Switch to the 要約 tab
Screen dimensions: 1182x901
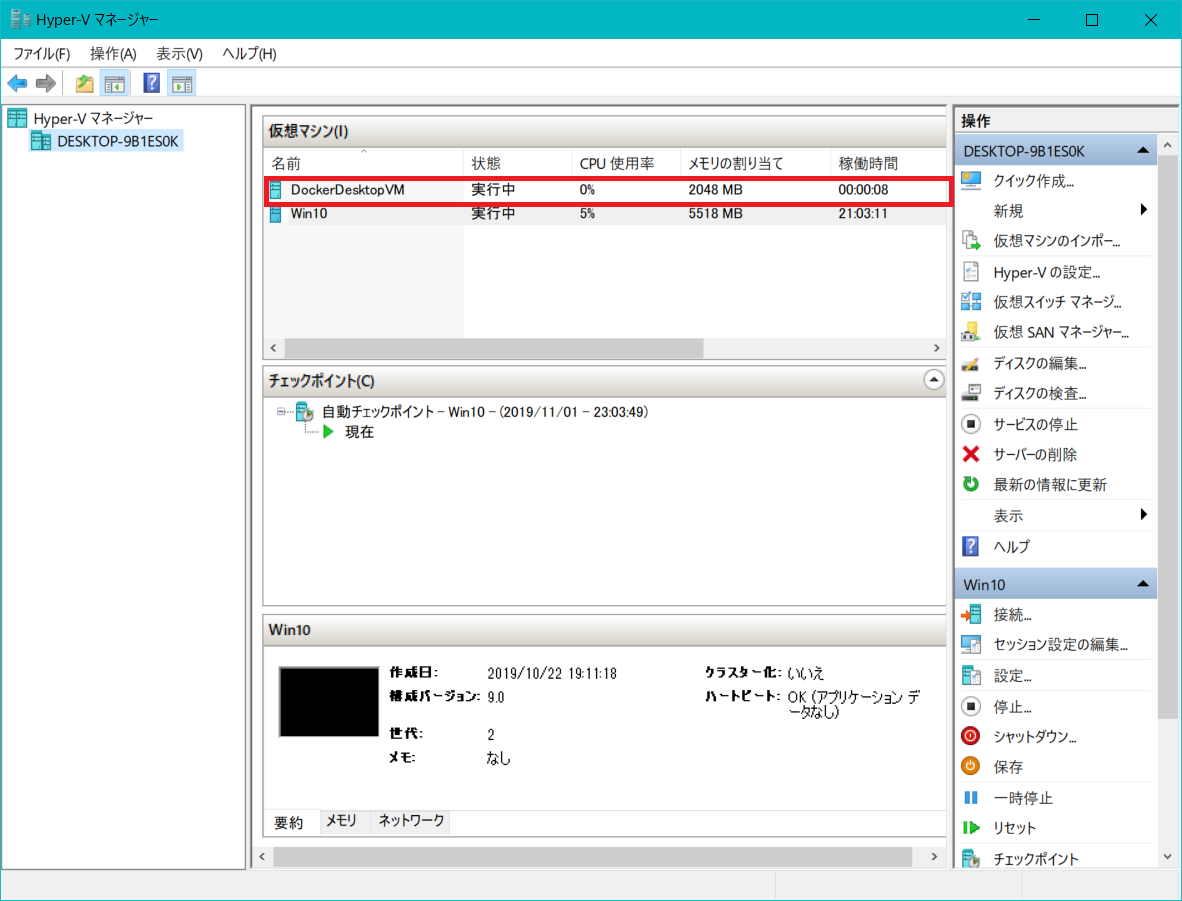(x=289, y=822)
